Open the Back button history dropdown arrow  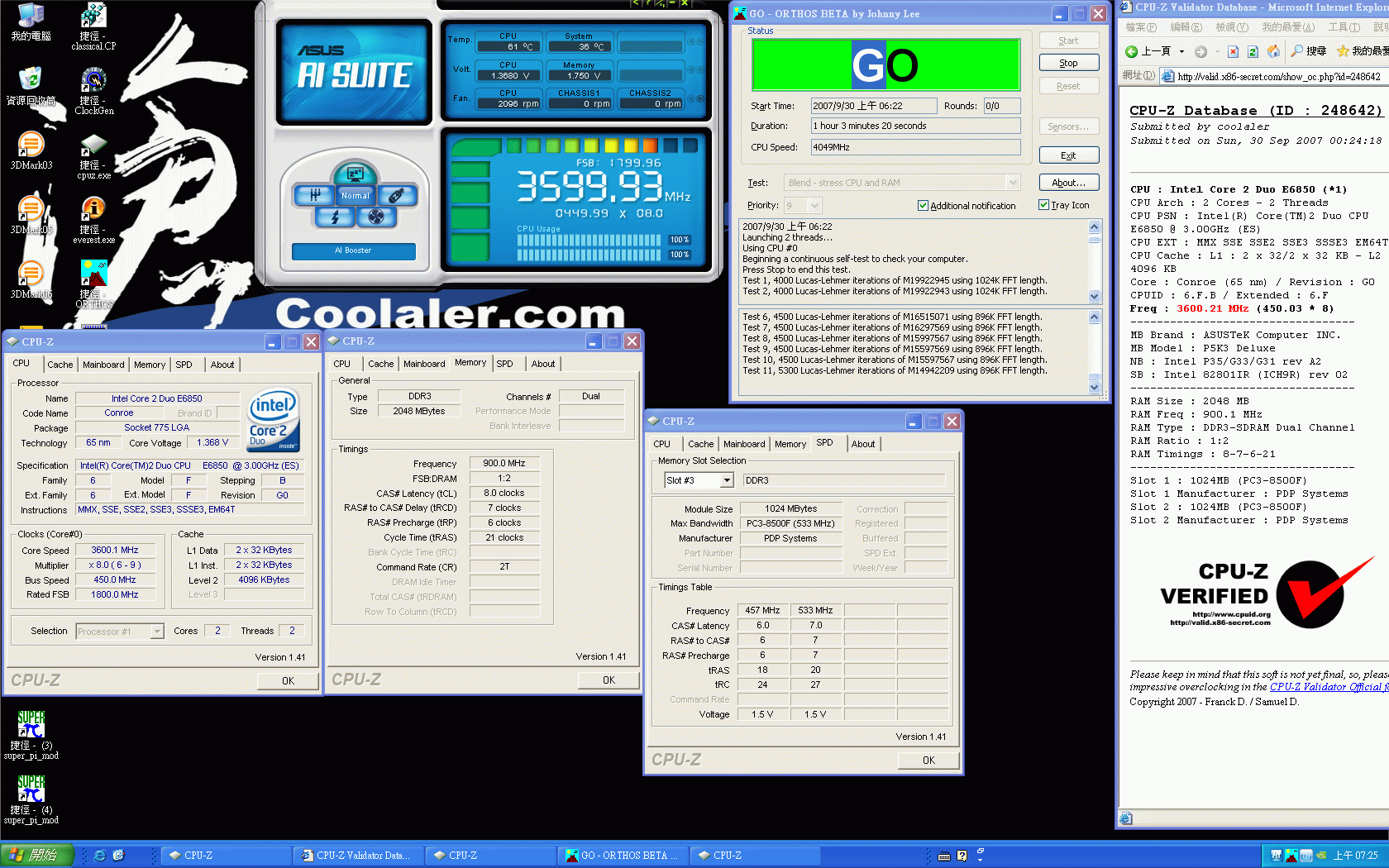coord(1181,51)
